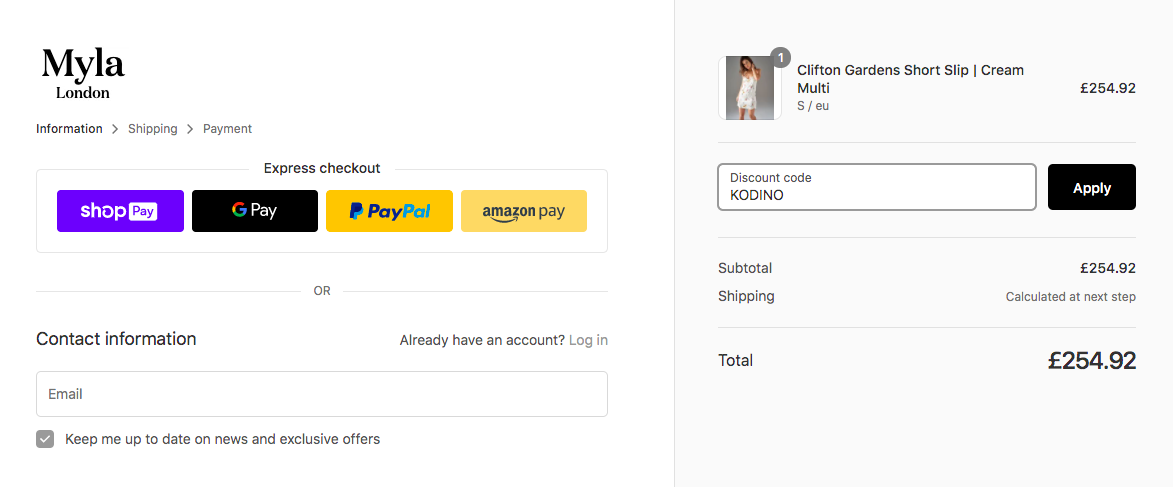Click the Log in link
Image resolution: width=1173 pixels, height=487 pixels.
click(588, 340)
